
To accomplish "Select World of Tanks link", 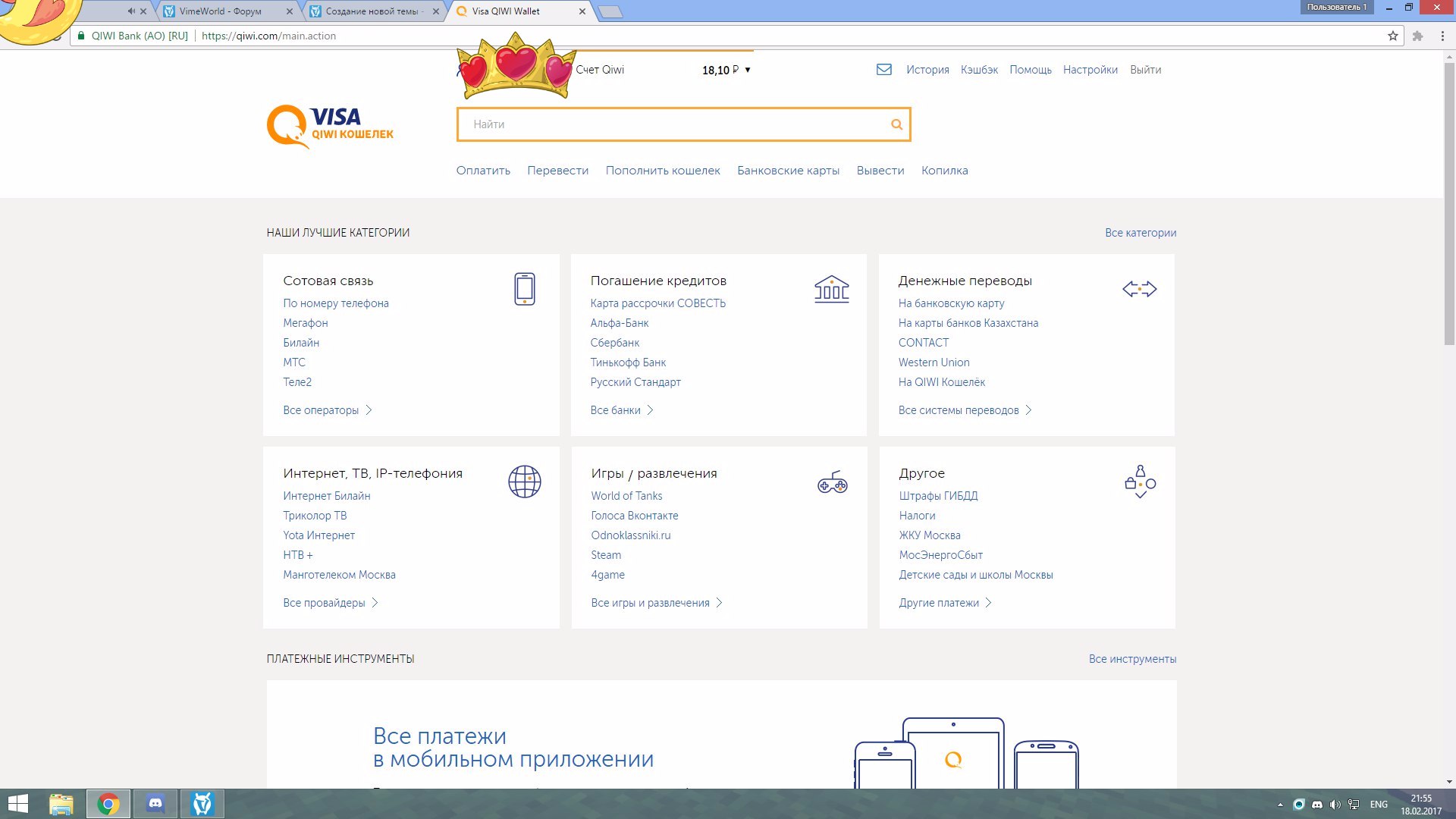I will 626,496.
